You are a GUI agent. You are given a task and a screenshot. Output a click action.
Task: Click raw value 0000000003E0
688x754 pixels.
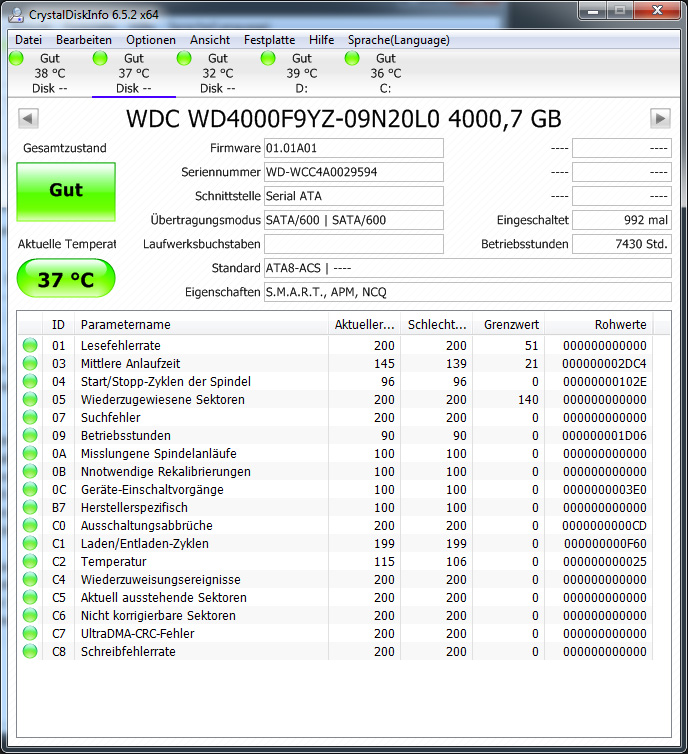click(604, 490)
